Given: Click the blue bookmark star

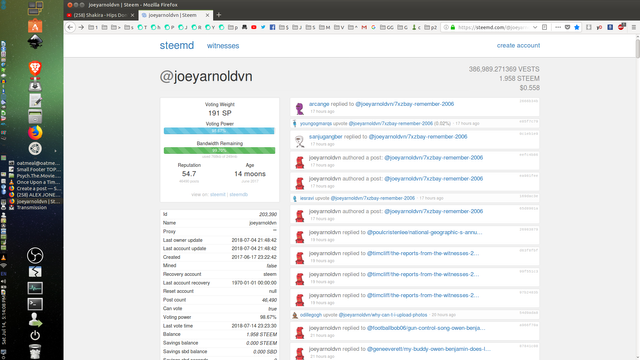Looking at the screenshot, I should coord(577,27).
